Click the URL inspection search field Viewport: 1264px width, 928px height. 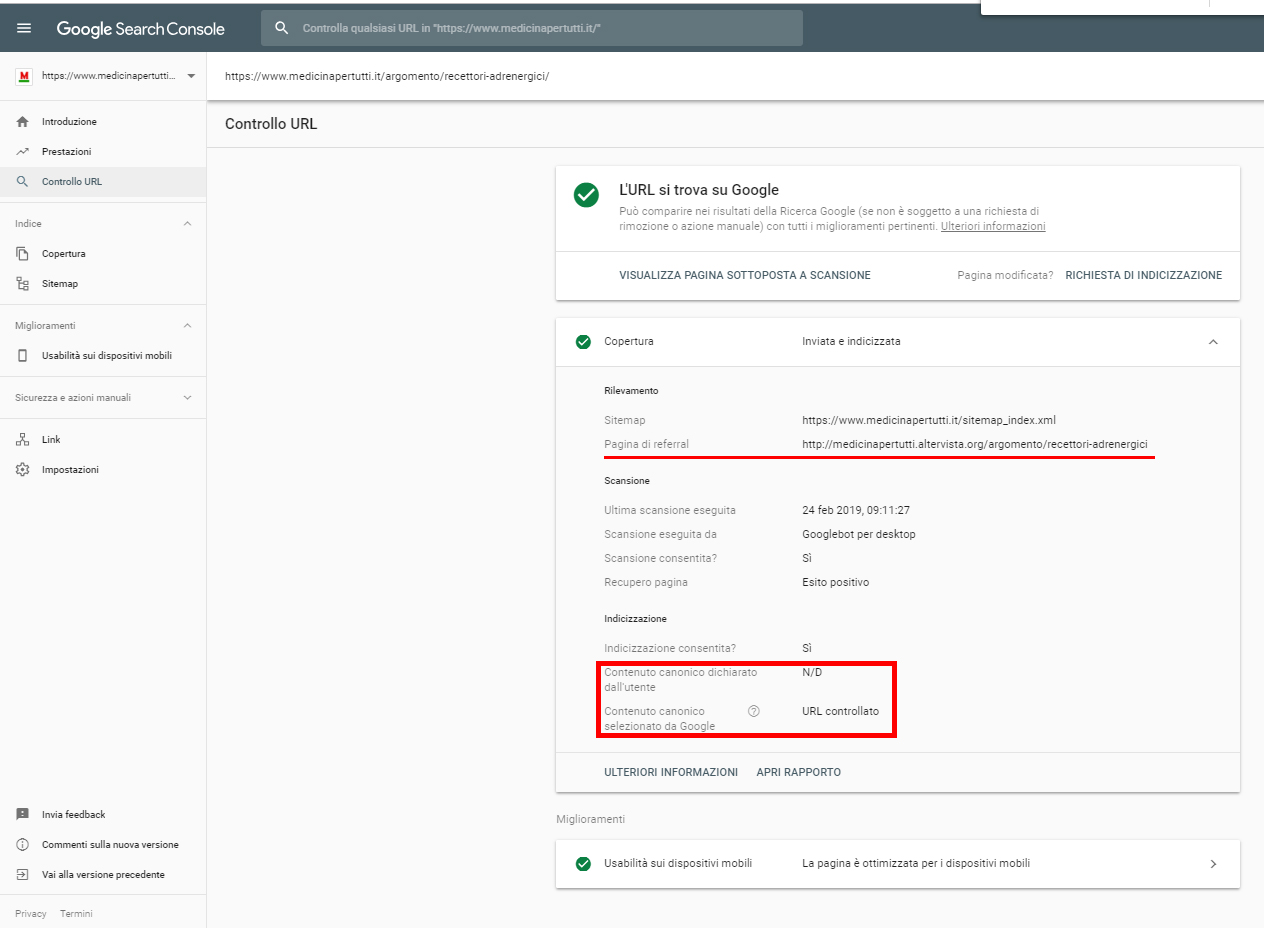point(532,28)
